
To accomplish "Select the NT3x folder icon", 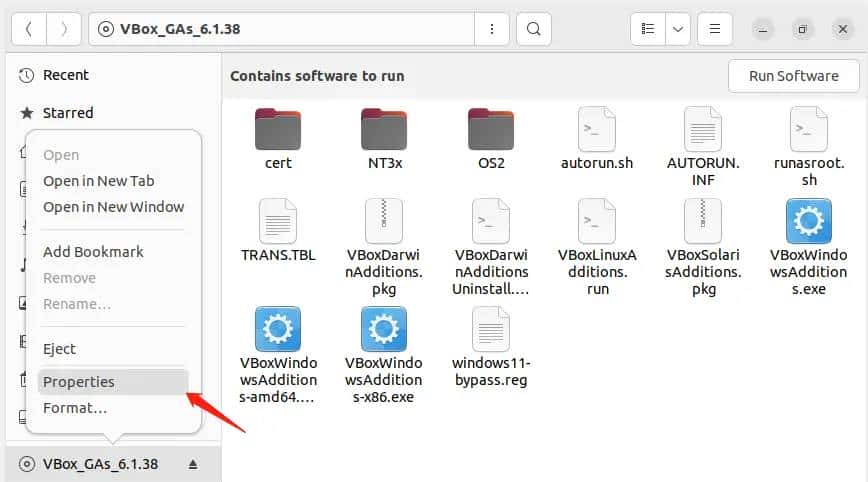I will point(384,129).
